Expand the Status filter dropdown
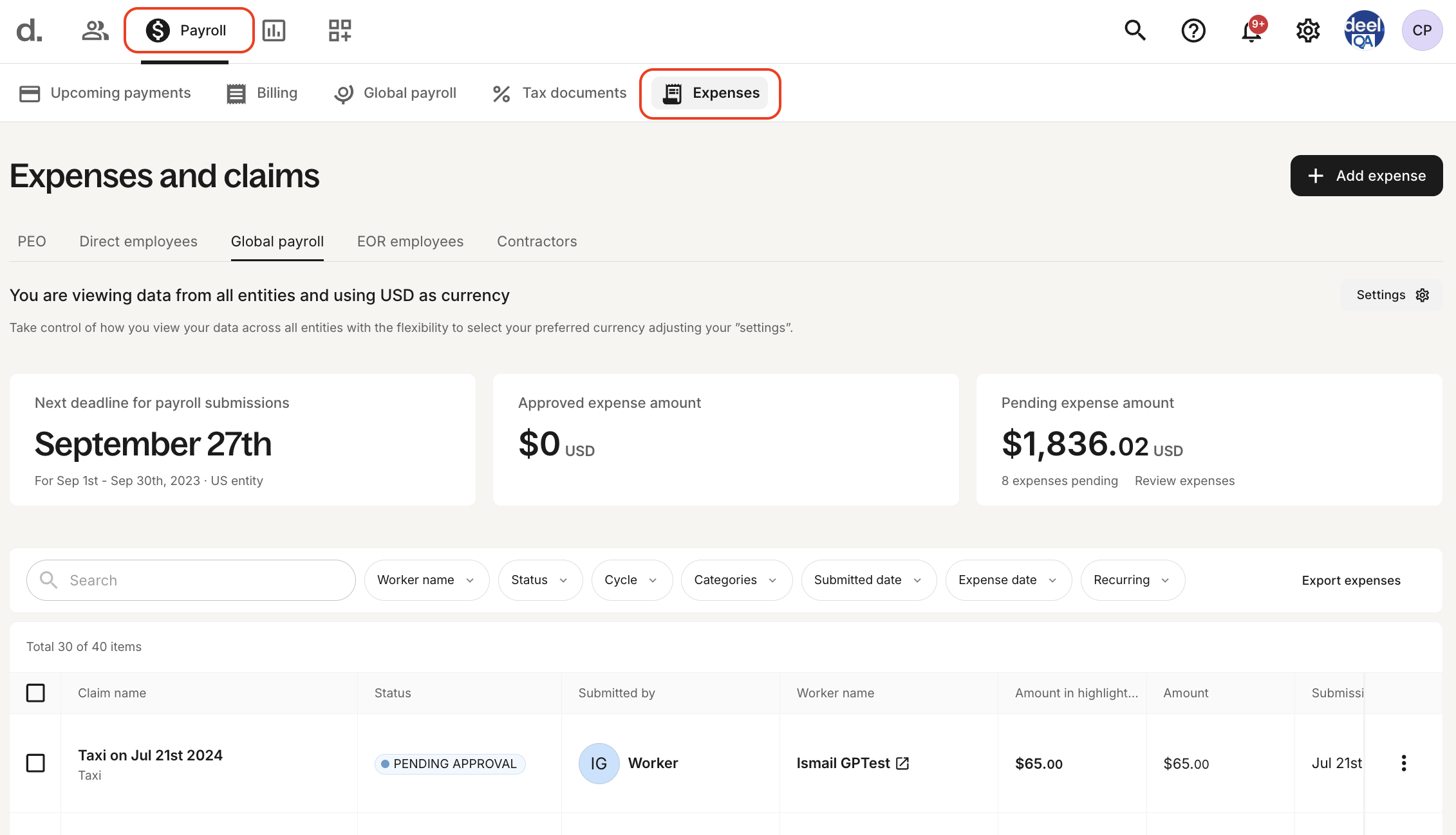This screenshot has width=1456, height=835. tap(541, 580)
